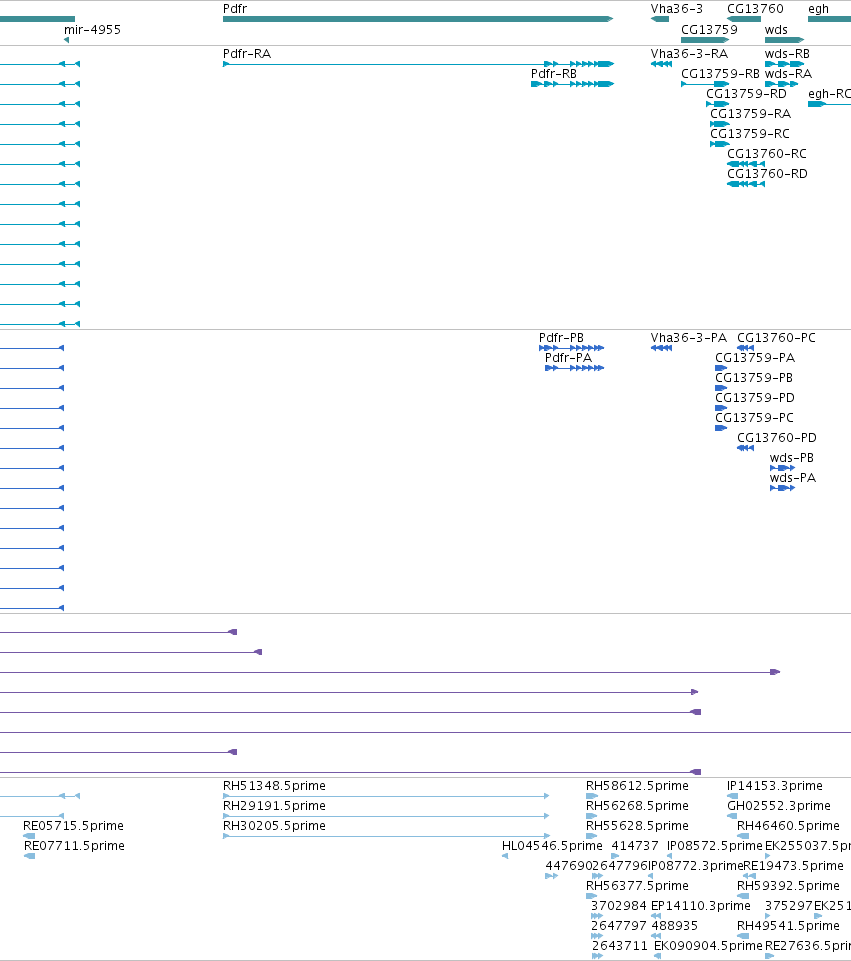Open the 488935 feature label
Viewport: 851px width, 961px height.
[x=675, y=926]
